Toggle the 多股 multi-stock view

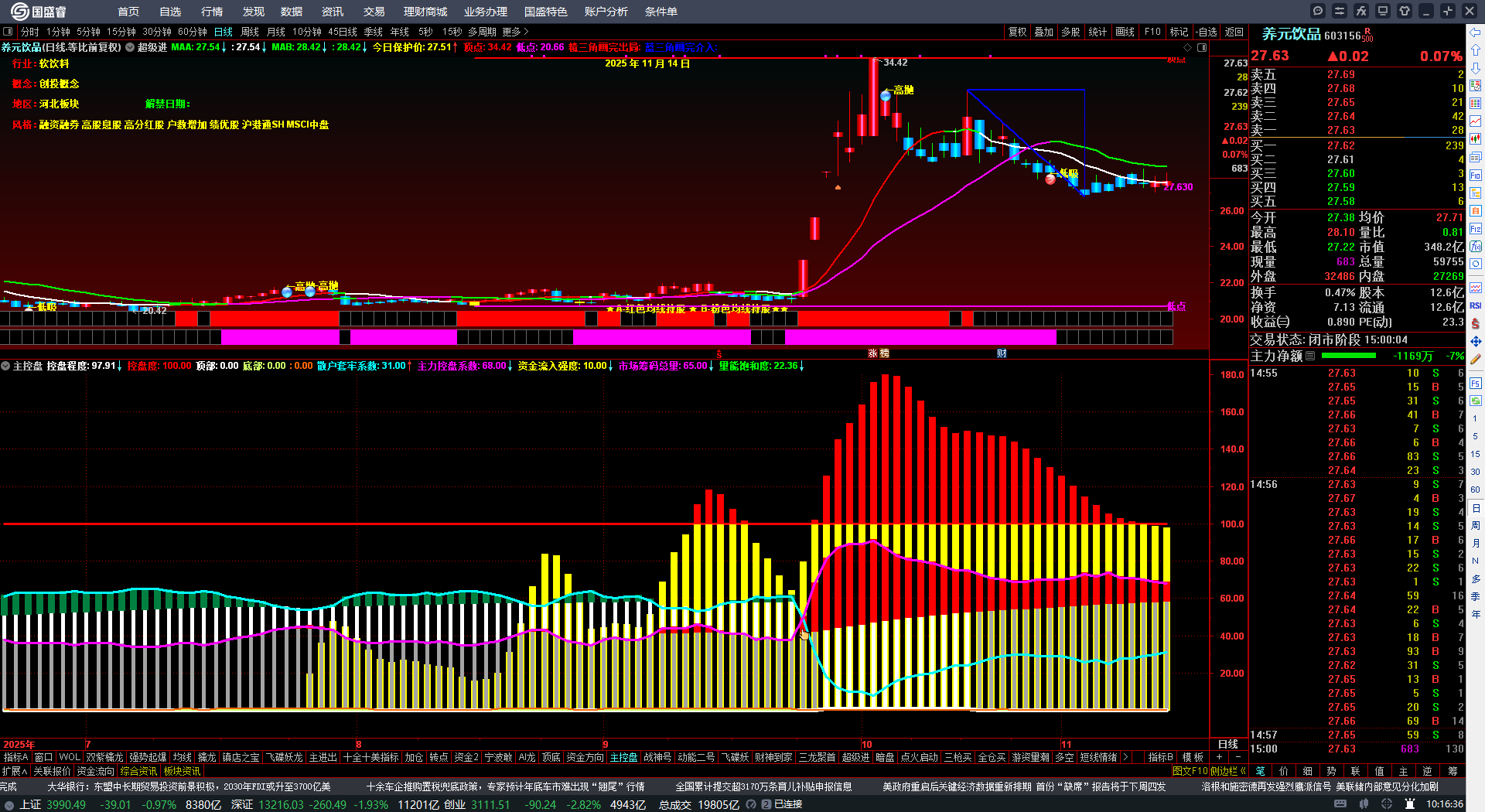[1070, 32]
